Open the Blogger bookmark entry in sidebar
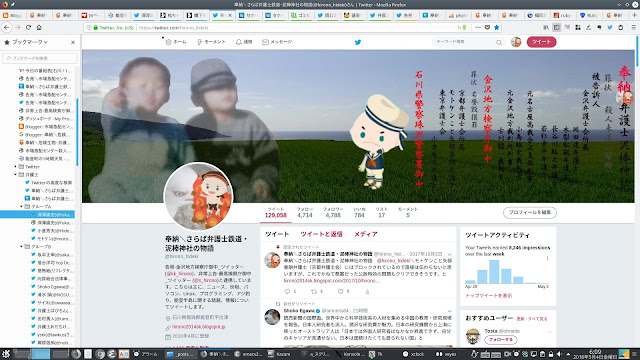Image resolution: width=640 pixels, height=360 pixels. (x=45, y=127)
